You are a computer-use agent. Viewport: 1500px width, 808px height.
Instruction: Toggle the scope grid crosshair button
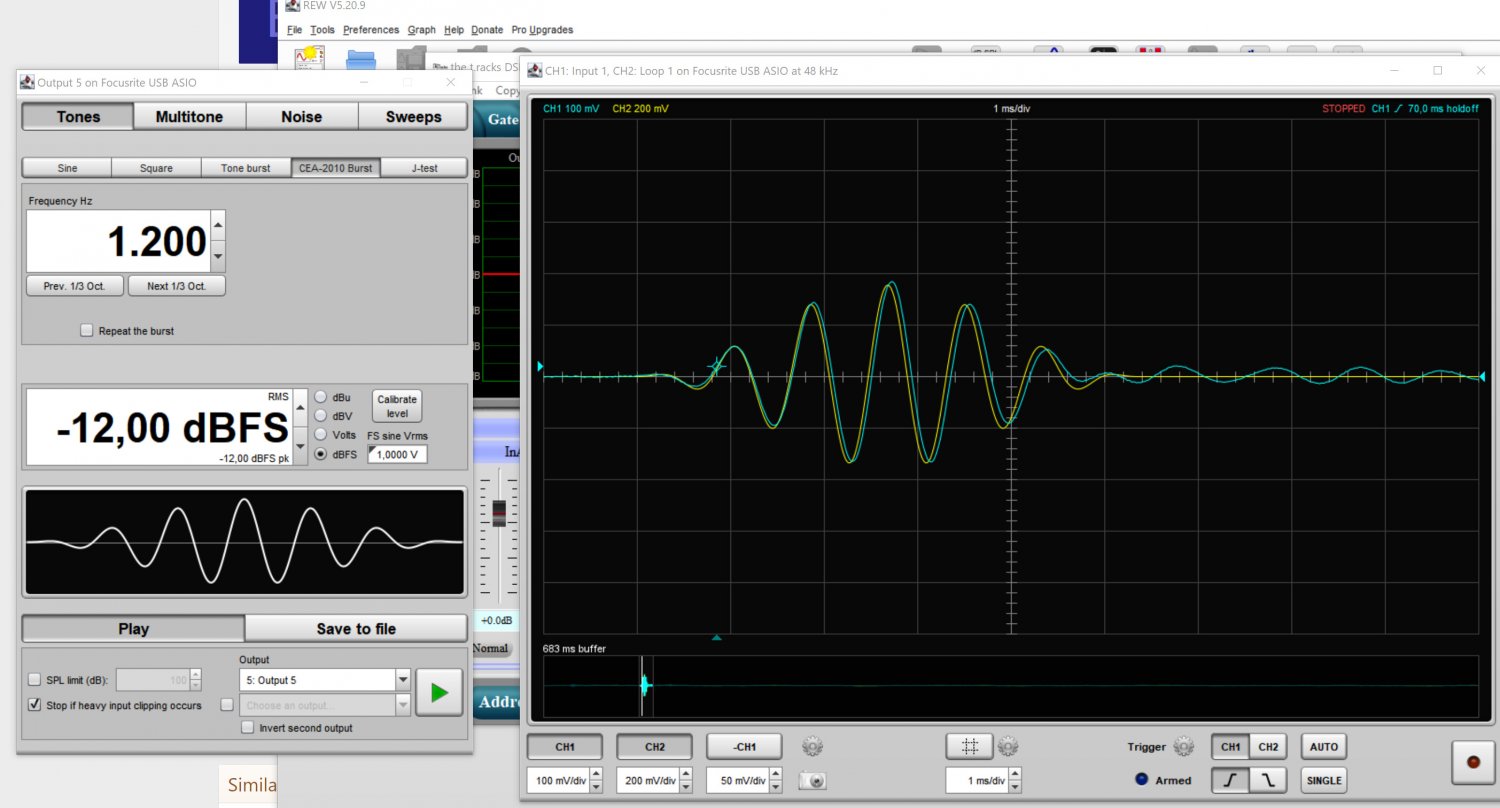coord(969,746)
